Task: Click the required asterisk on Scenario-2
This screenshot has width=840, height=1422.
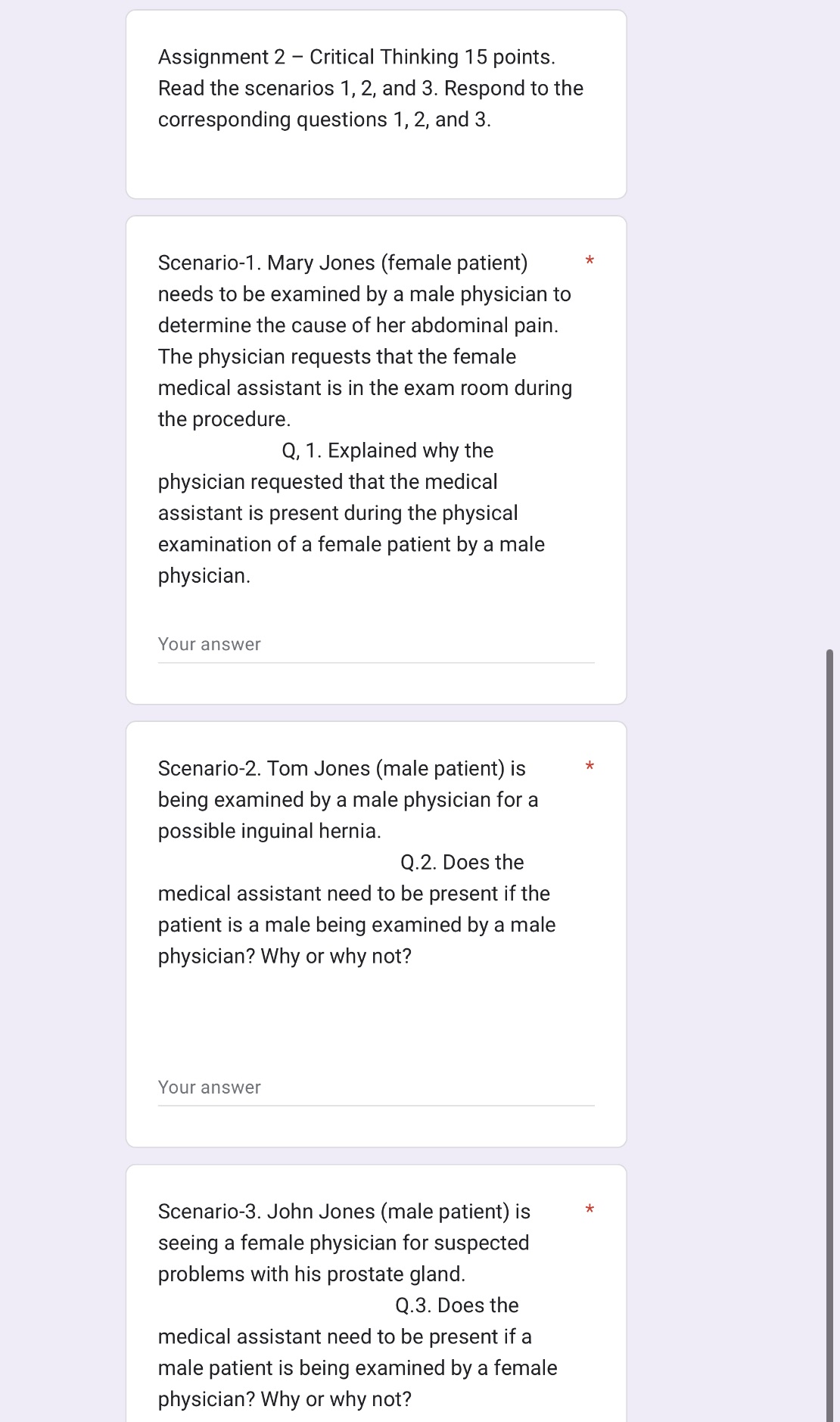Action: click(x=590, y=766)
